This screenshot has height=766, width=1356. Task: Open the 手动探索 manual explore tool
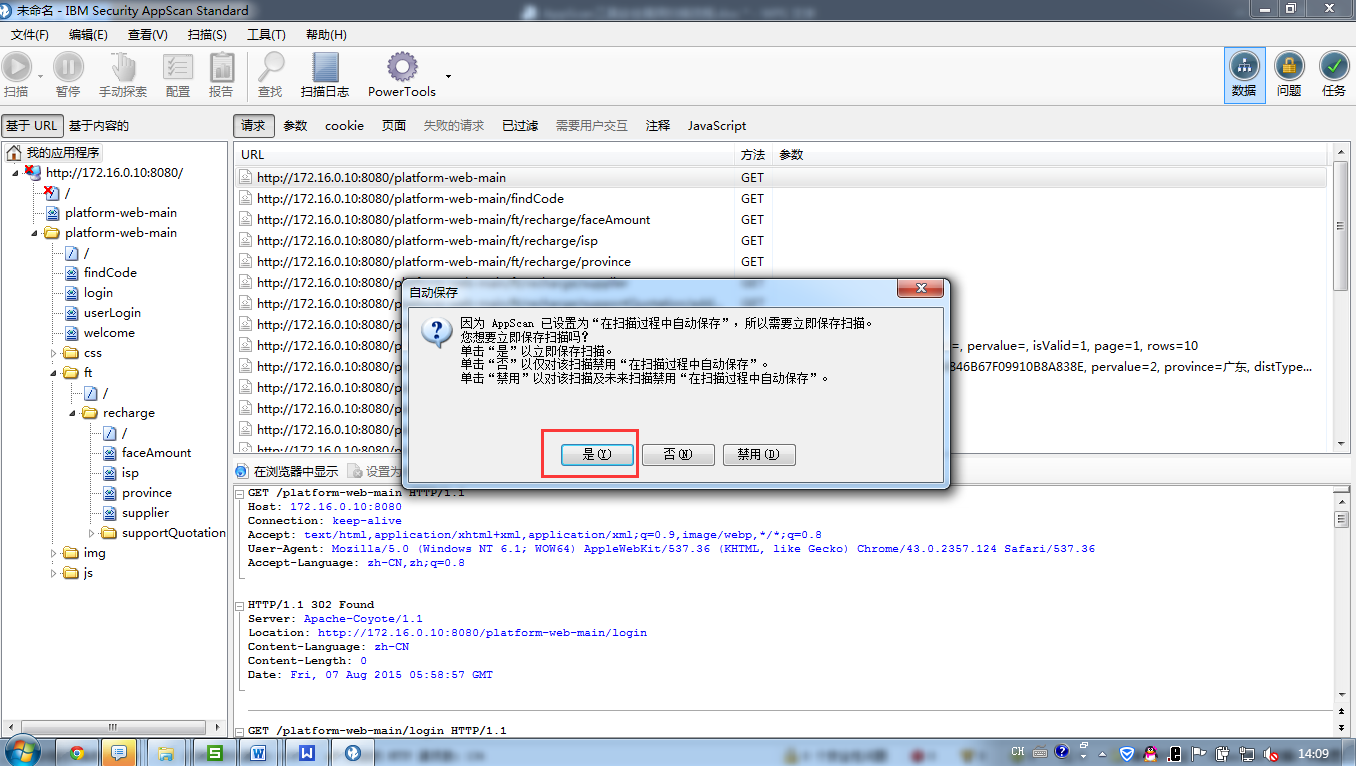click(x=123, y=68)
